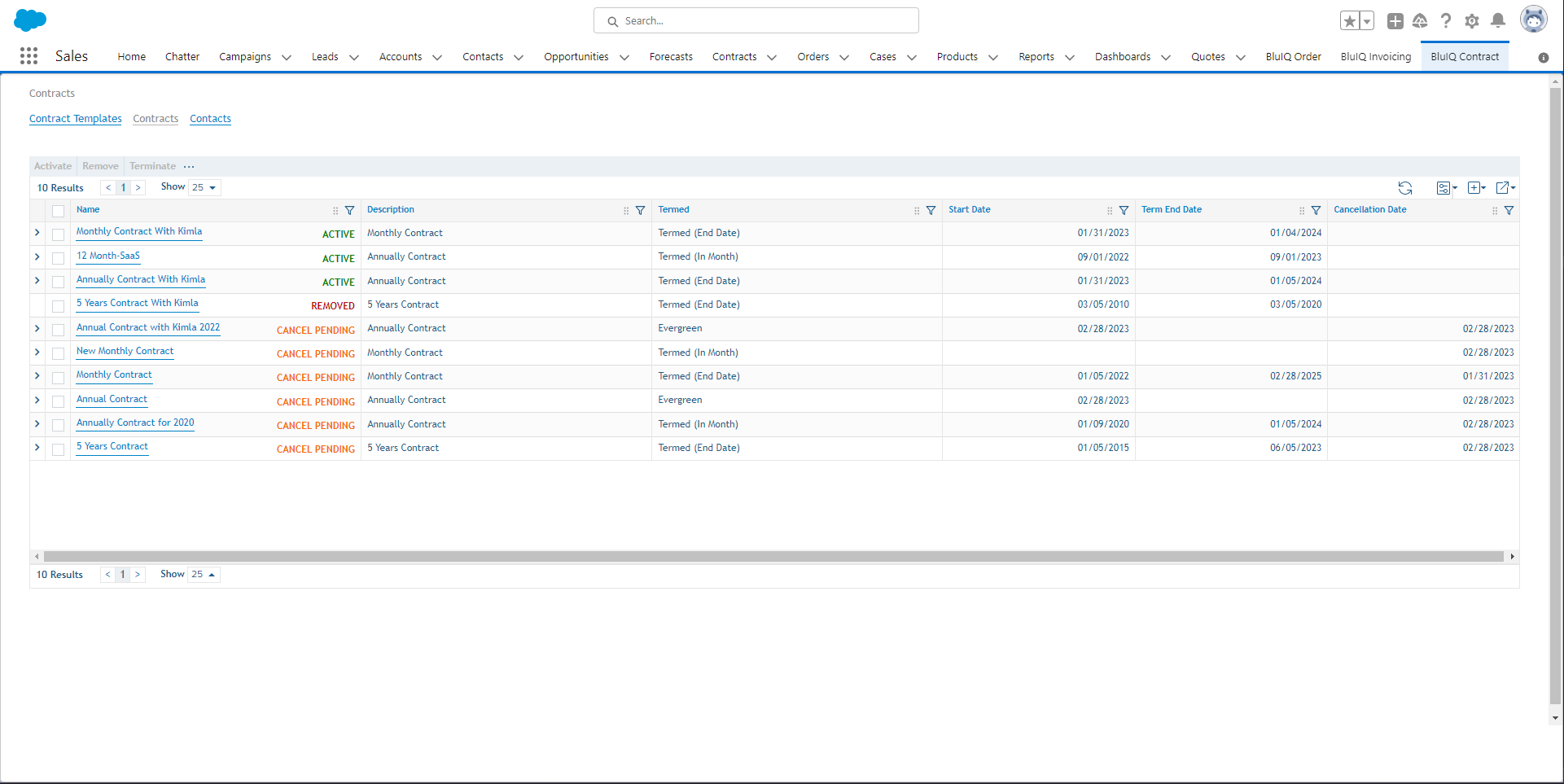Click the Activate button

53,166
